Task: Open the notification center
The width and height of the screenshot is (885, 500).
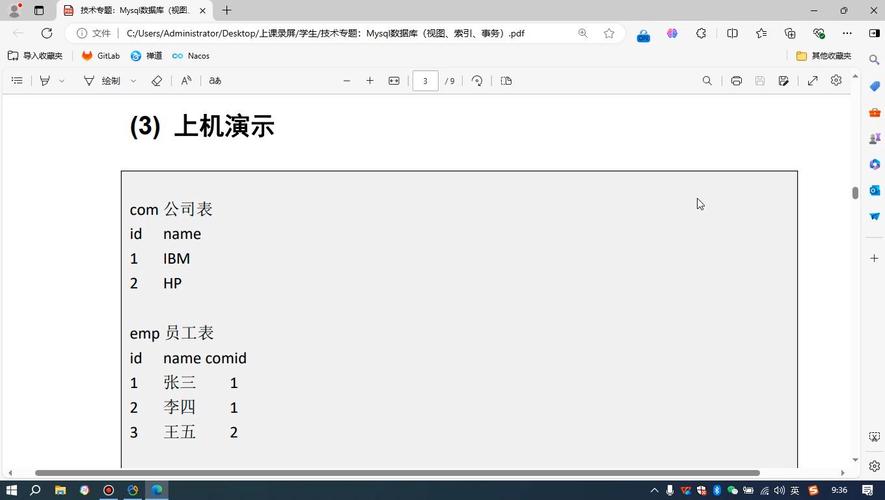Action: (x=868, y=490)
